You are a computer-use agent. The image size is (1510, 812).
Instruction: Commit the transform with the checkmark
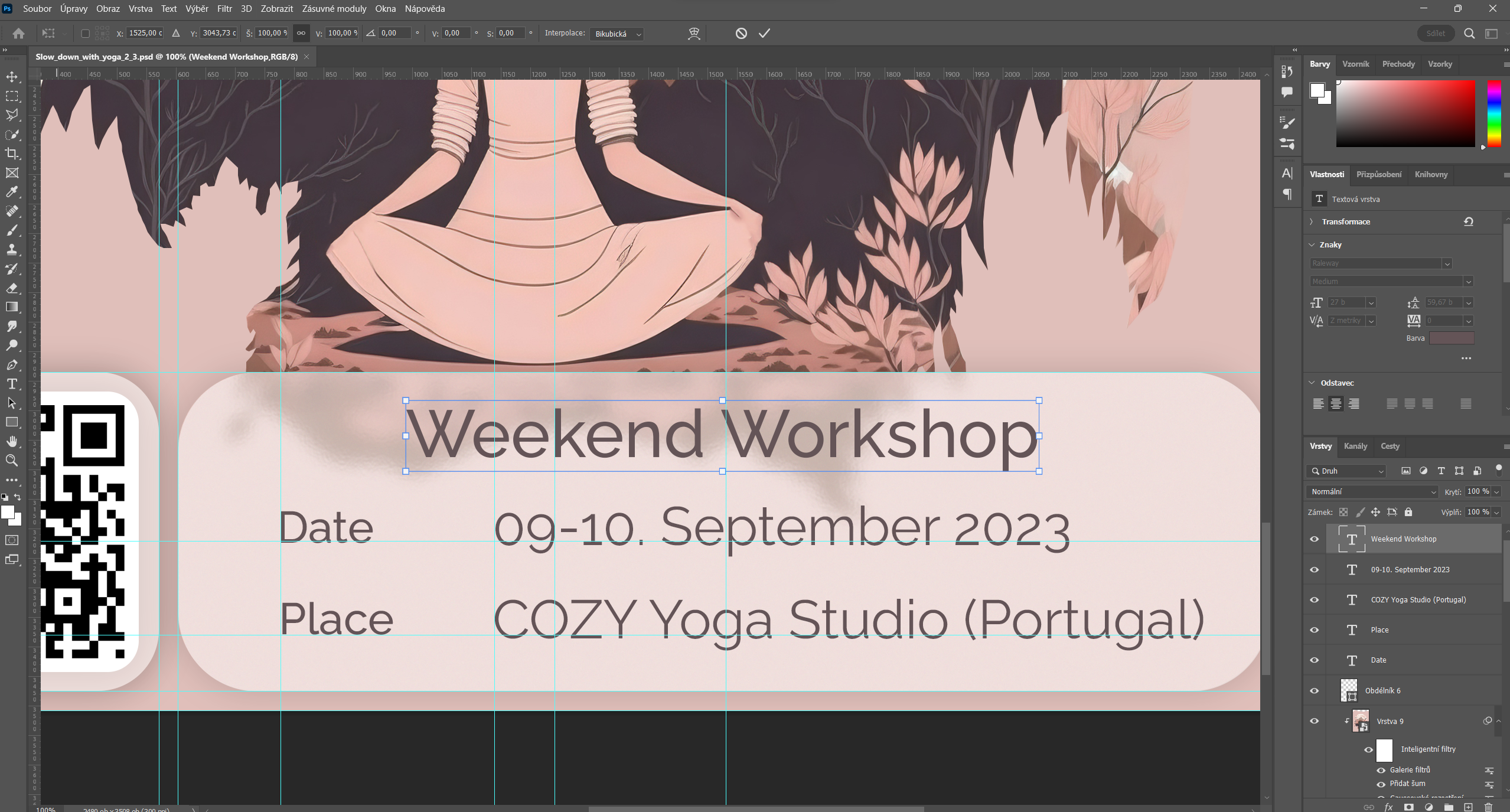pos(764,34)
